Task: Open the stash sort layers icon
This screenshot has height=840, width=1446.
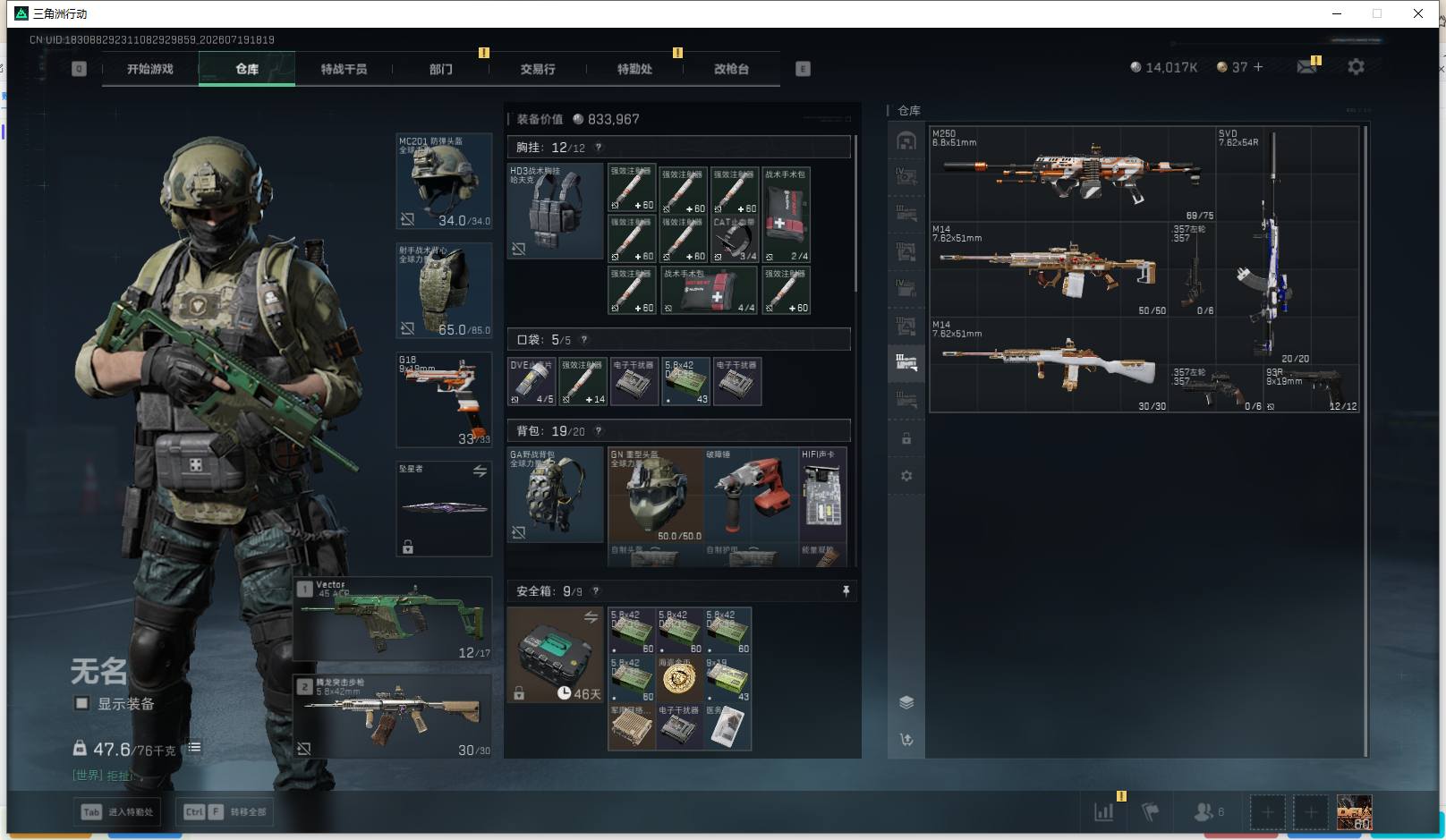Action: pos(906,702)
